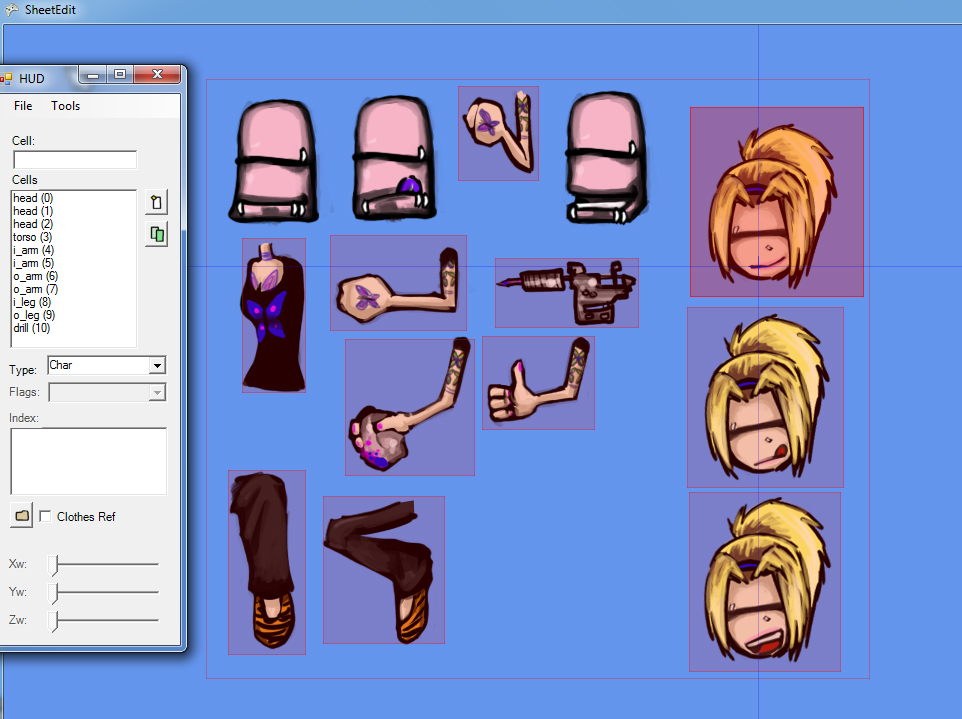Select the bent leg sprite

[x=384, y=570]
